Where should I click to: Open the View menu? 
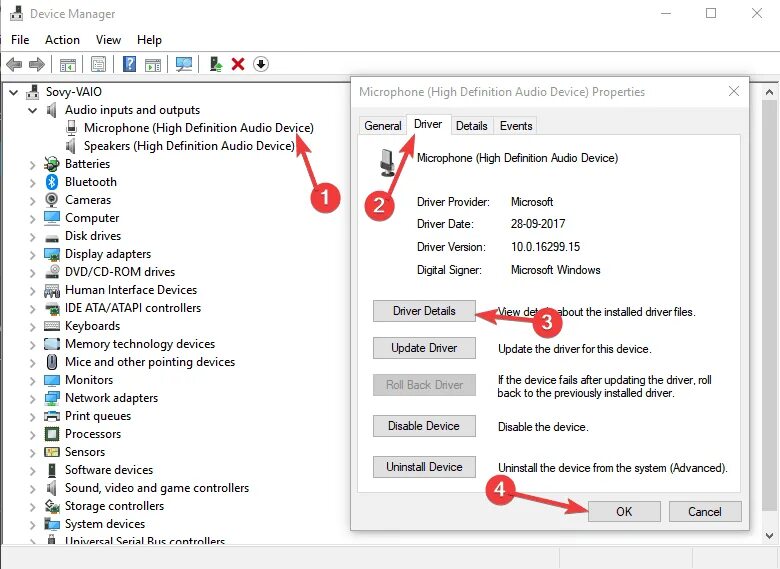point(108,40)
